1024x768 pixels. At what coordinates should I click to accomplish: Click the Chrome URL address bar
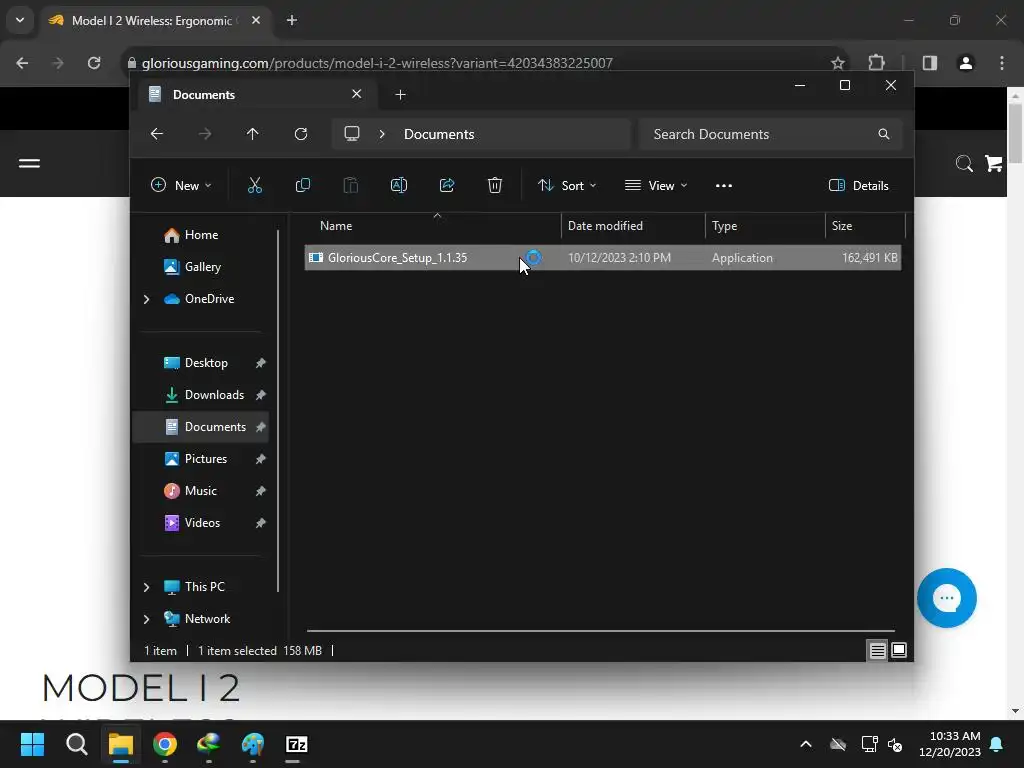483,63
